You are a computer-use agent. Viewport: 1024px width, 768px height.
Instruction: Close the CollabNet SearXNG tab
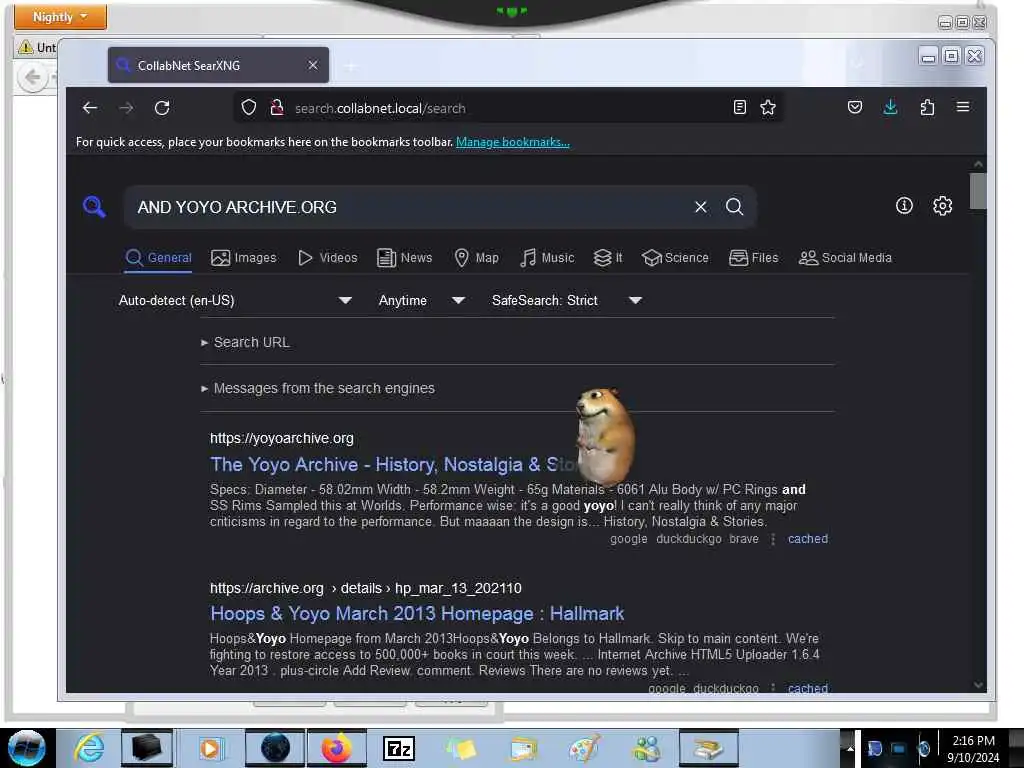click(x=313, y=65)
